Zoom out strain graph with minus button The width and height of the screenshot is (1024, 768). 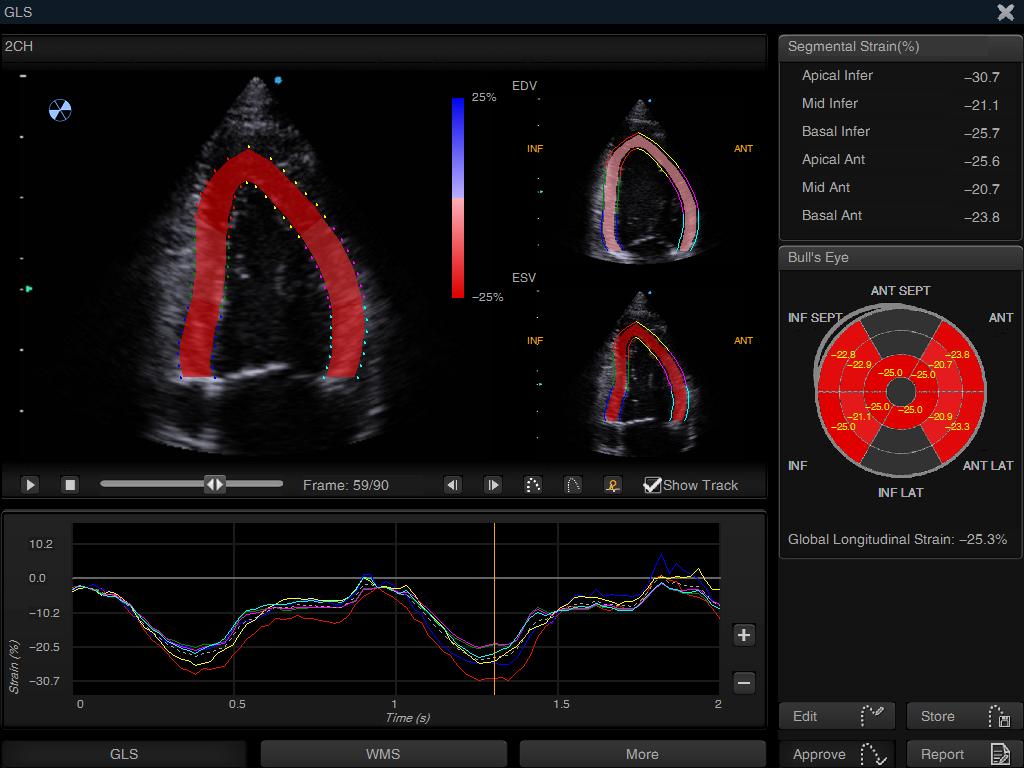click(744, 683)
